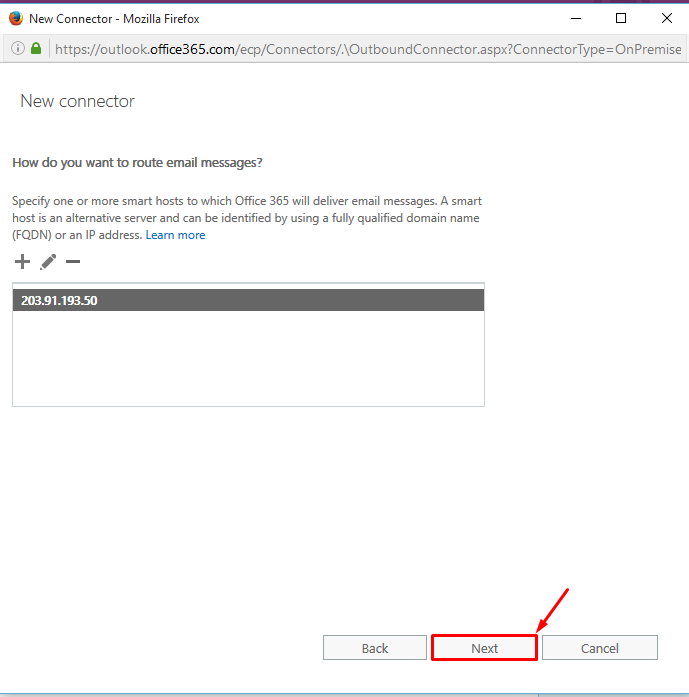689x697 pixels.
Task: Go back with the Back button
Action: pyautogui.click(x=375, y=648)
